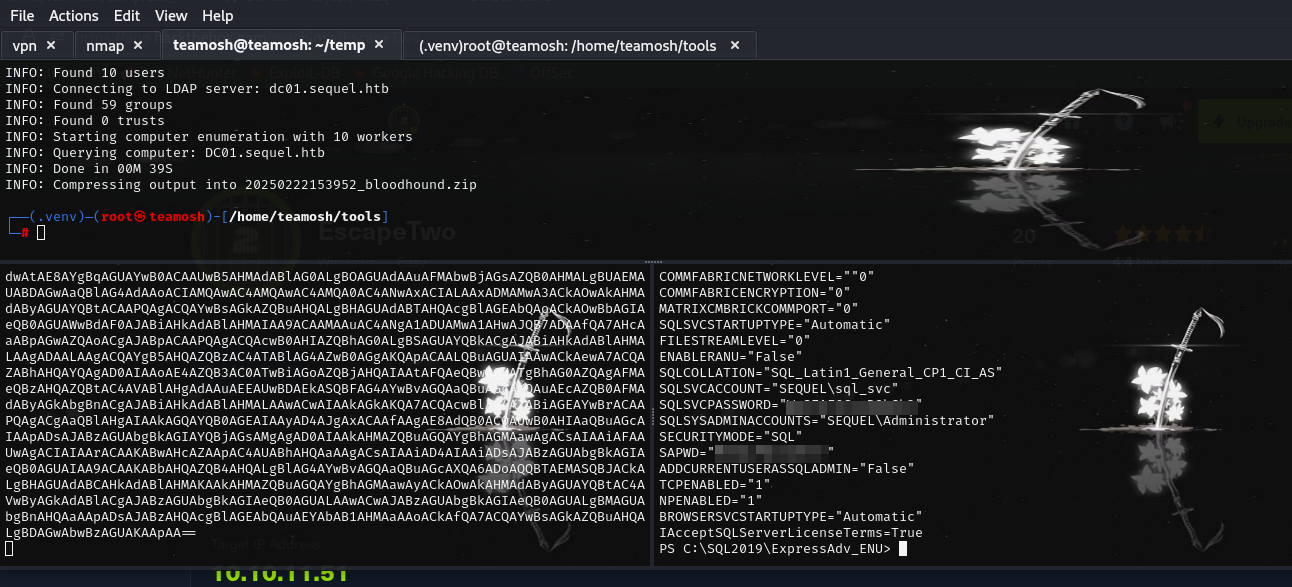The image size is (1292, 587).
Task: Click the 'Starting computer enumeration' line
Action: point(209,137)
